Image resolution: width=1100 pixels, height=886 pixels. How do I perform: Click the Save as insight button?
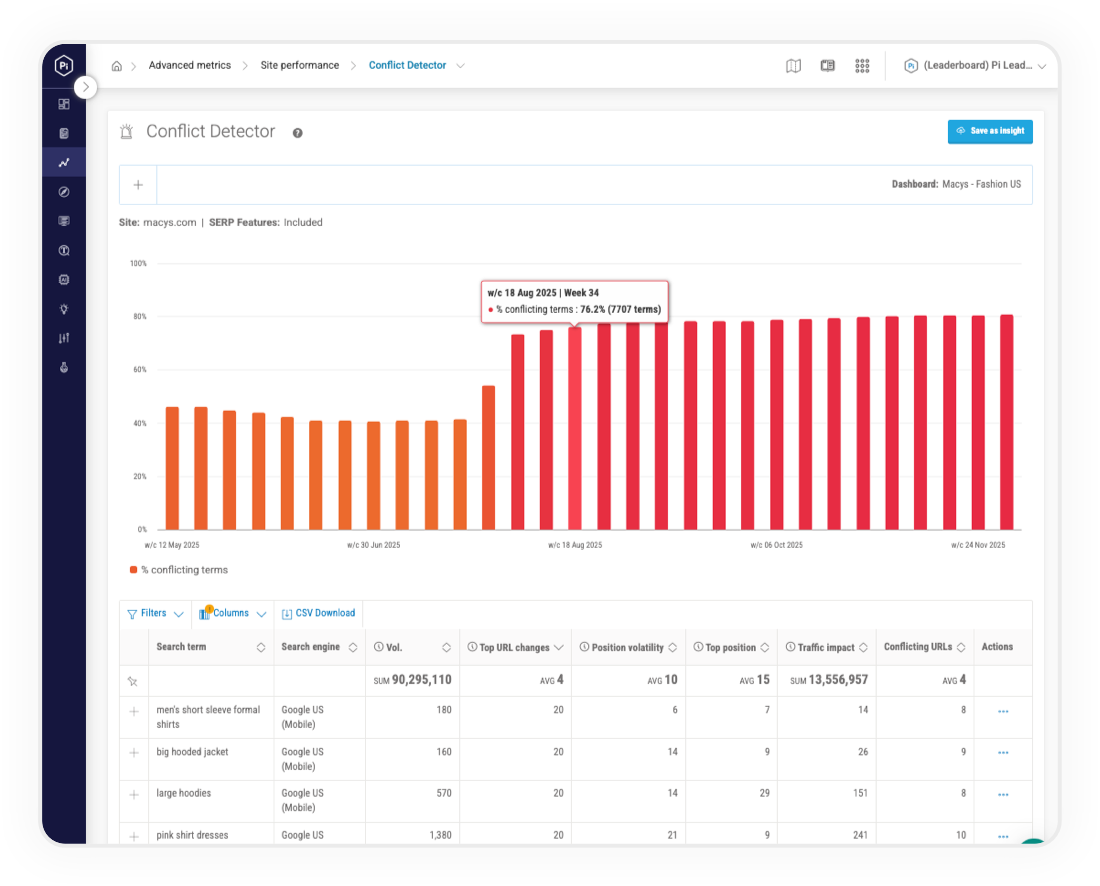990,131
